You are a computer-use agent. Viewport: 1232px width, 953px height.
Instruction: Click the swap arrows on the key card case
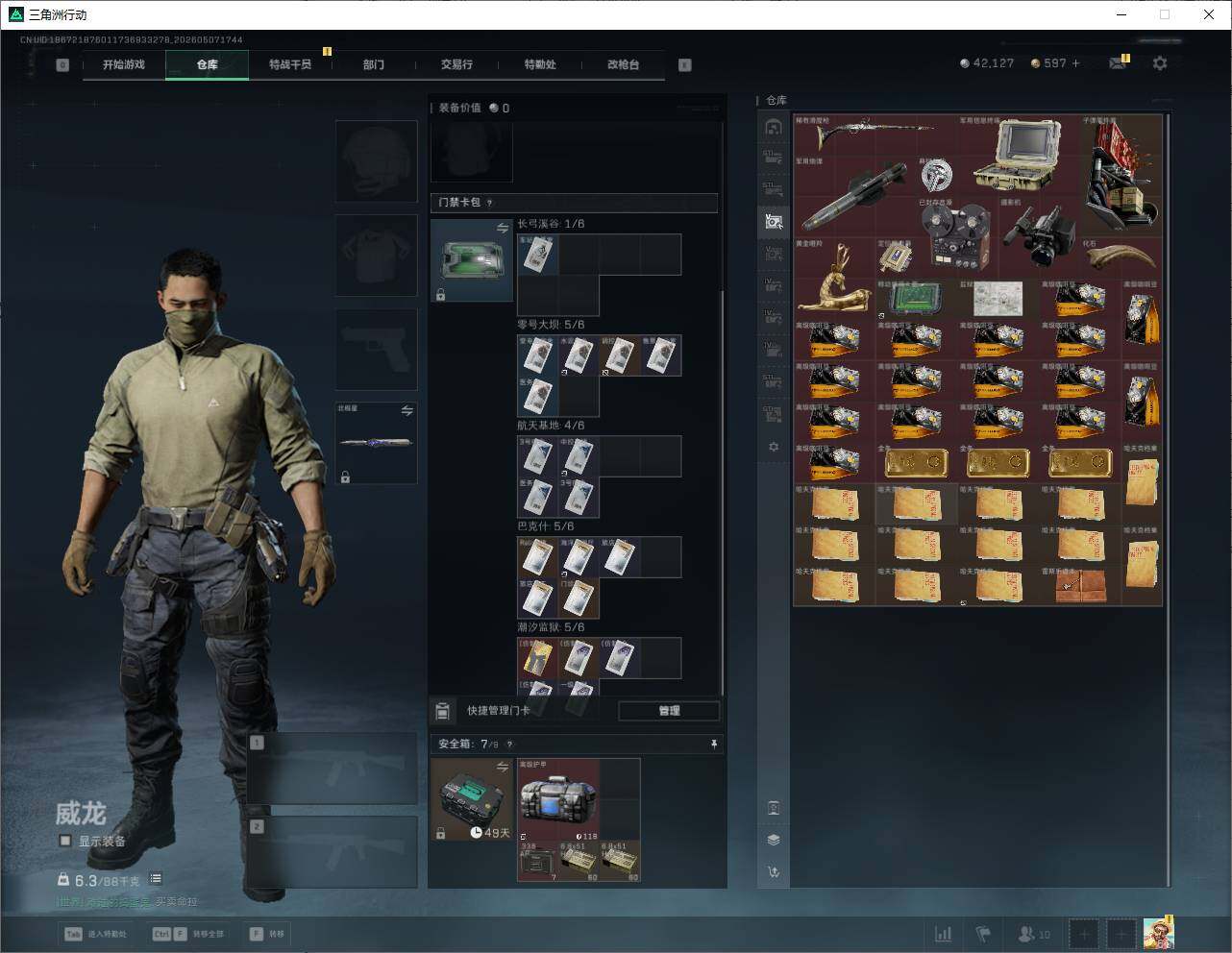503,228
